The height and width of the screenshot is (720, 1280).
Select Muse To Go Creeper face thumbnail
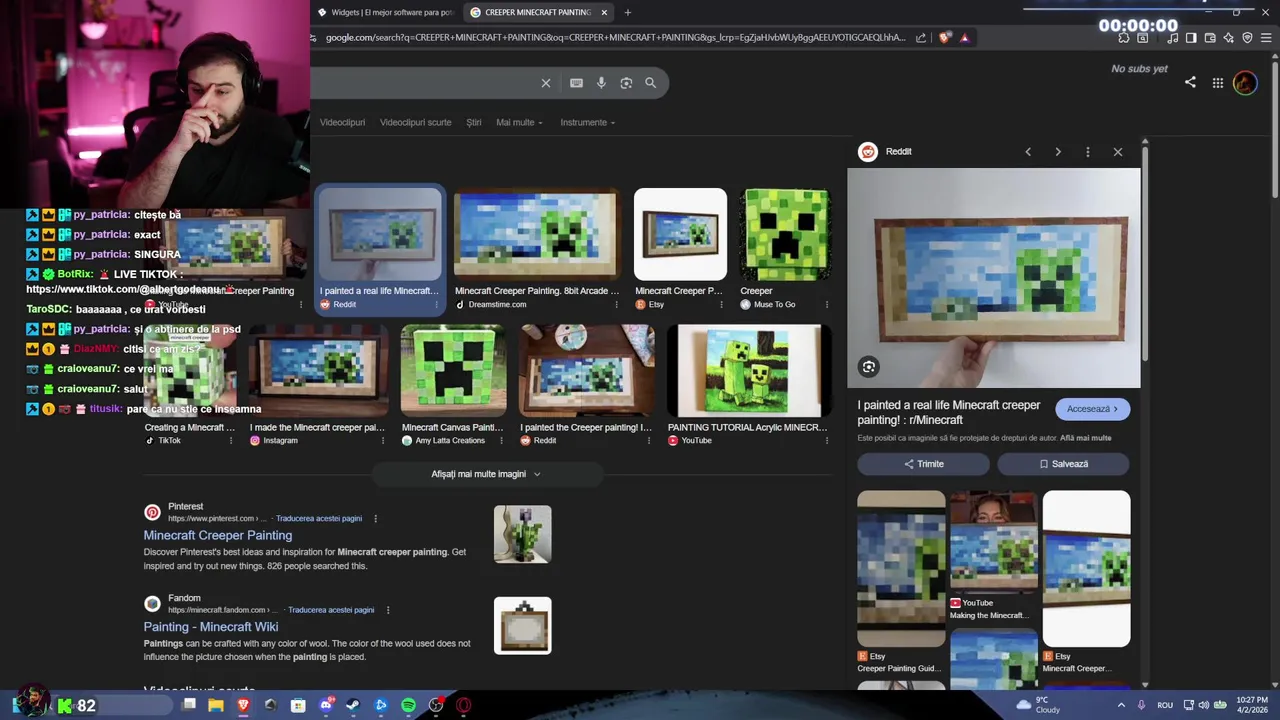tap(785, 234)
